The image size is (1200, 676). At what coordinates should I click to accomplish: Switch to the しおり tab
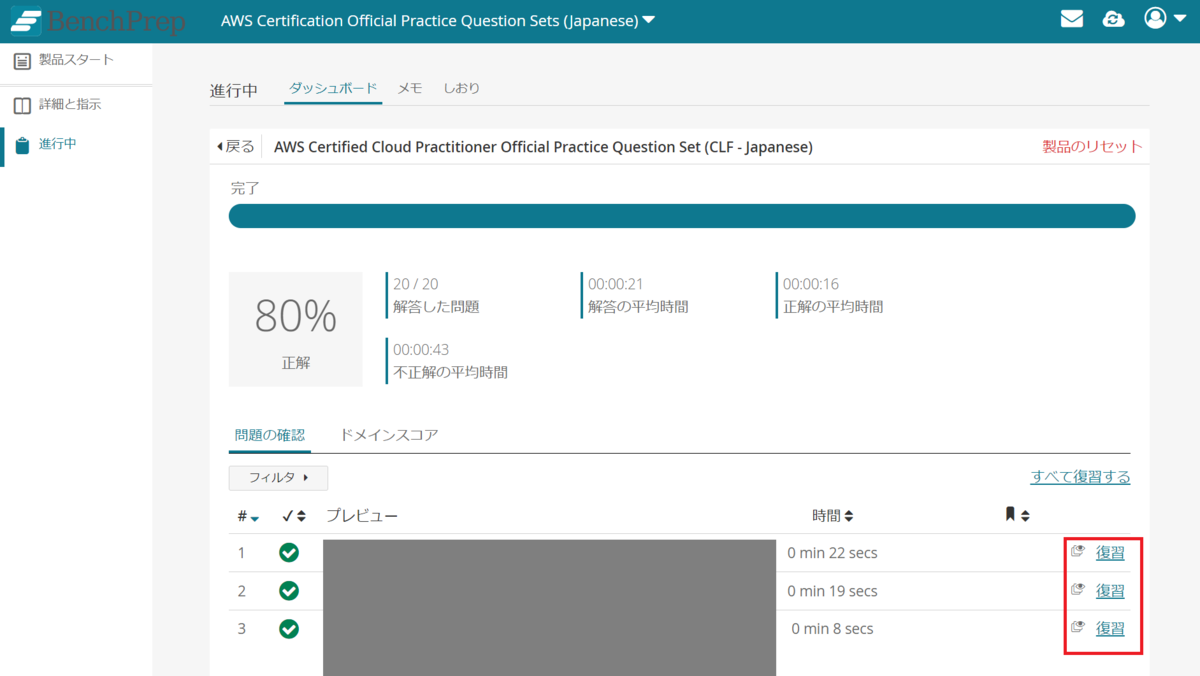coord(461,88)
